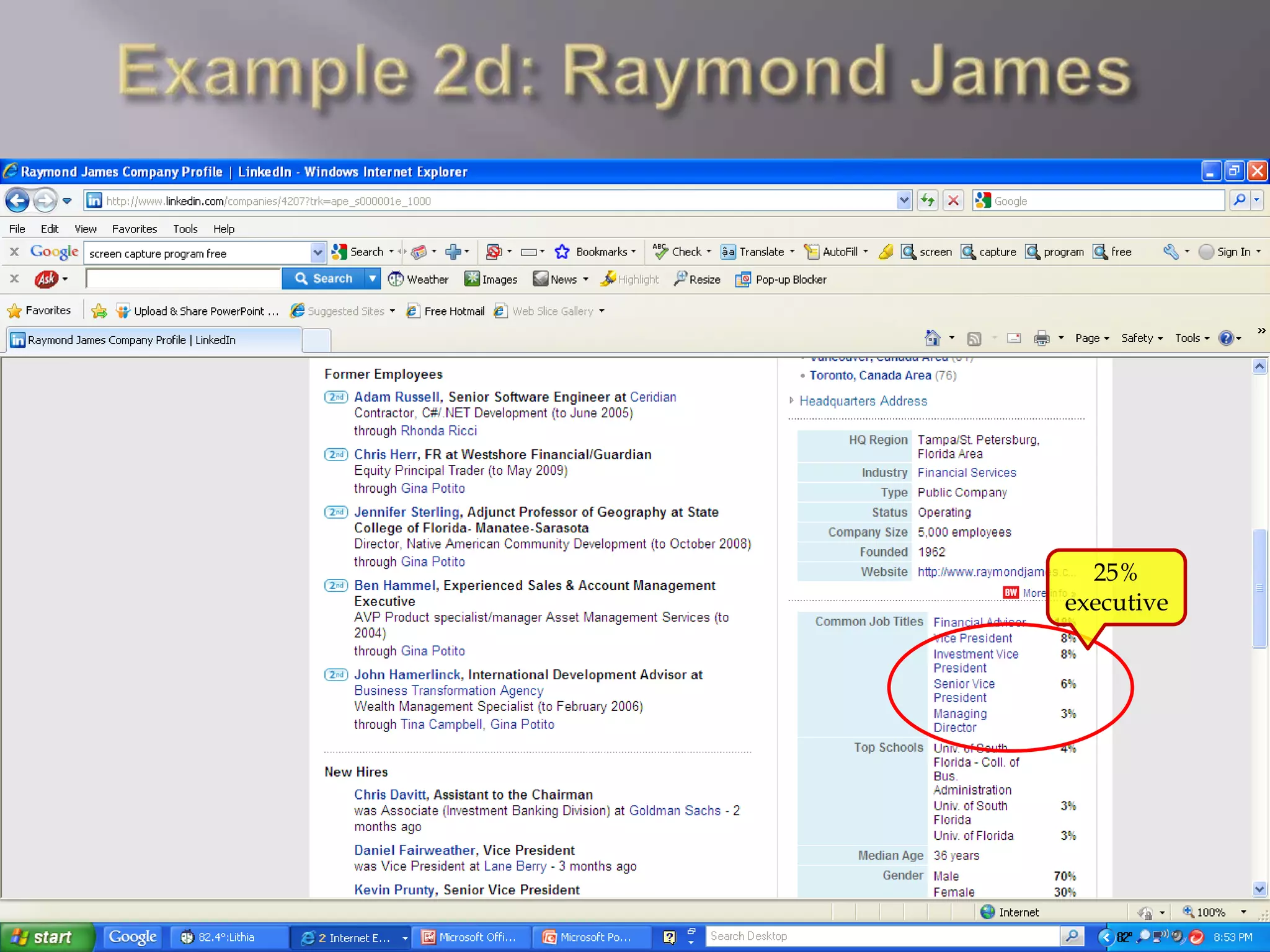Click the Google desktop button on taskbar
The height and width of the screenshot is (952, 1270).
pyautogui.click(x=132, y=937)
